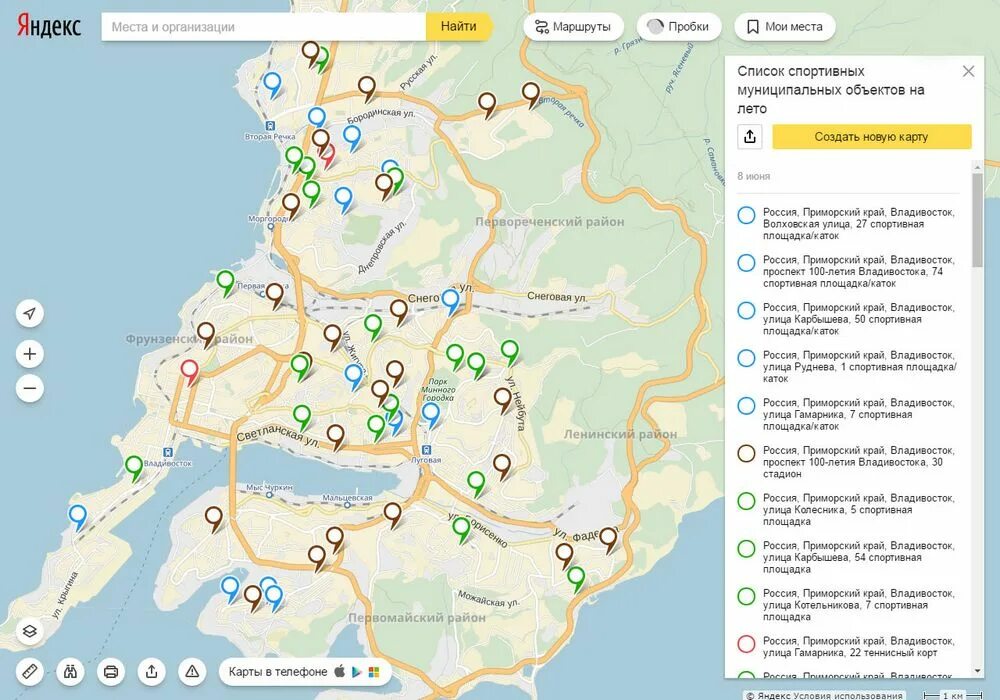Click blue circle marker beside Волховская улица entry
The width and height of the screenshot is (1000, 700).
click(746, 215)
